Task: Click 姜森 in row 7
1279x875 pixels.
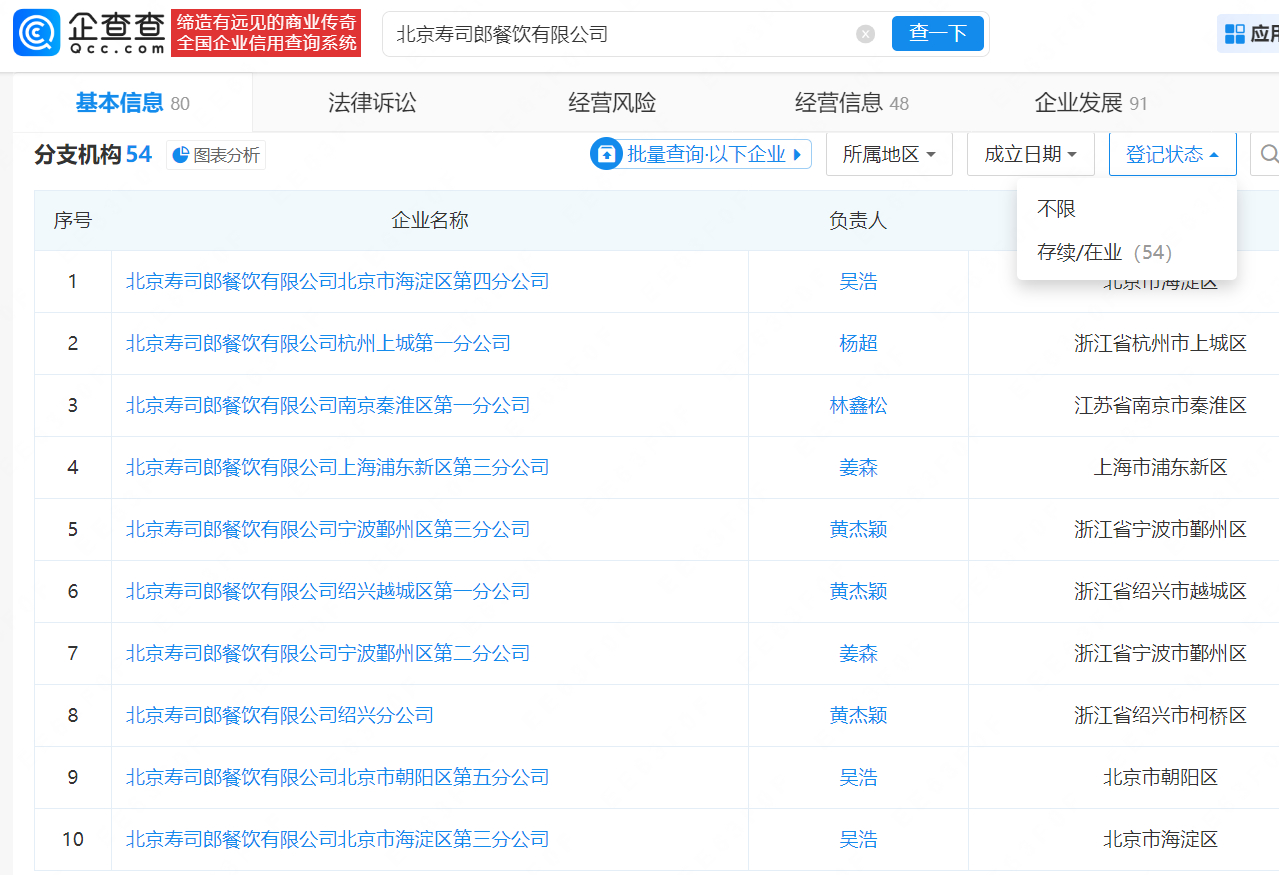Action: tap(858, 653)
